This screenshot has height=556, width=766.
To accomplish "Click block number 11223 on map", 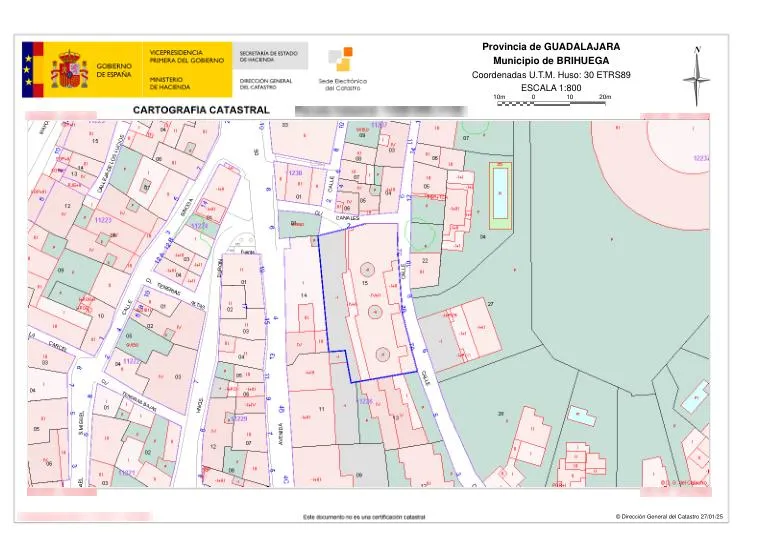I will (103, 220).
